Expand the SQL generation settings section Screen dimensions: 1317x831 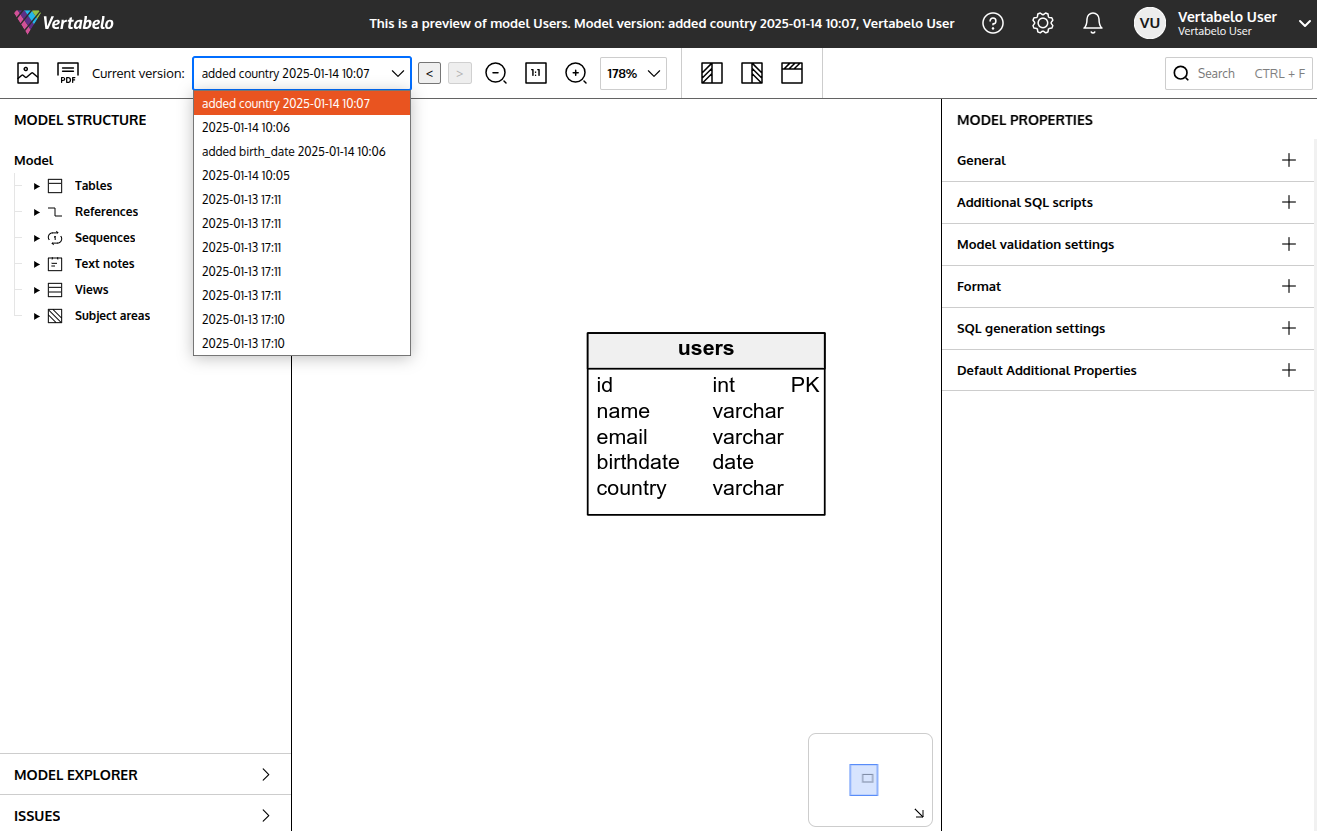(1289, 328)
